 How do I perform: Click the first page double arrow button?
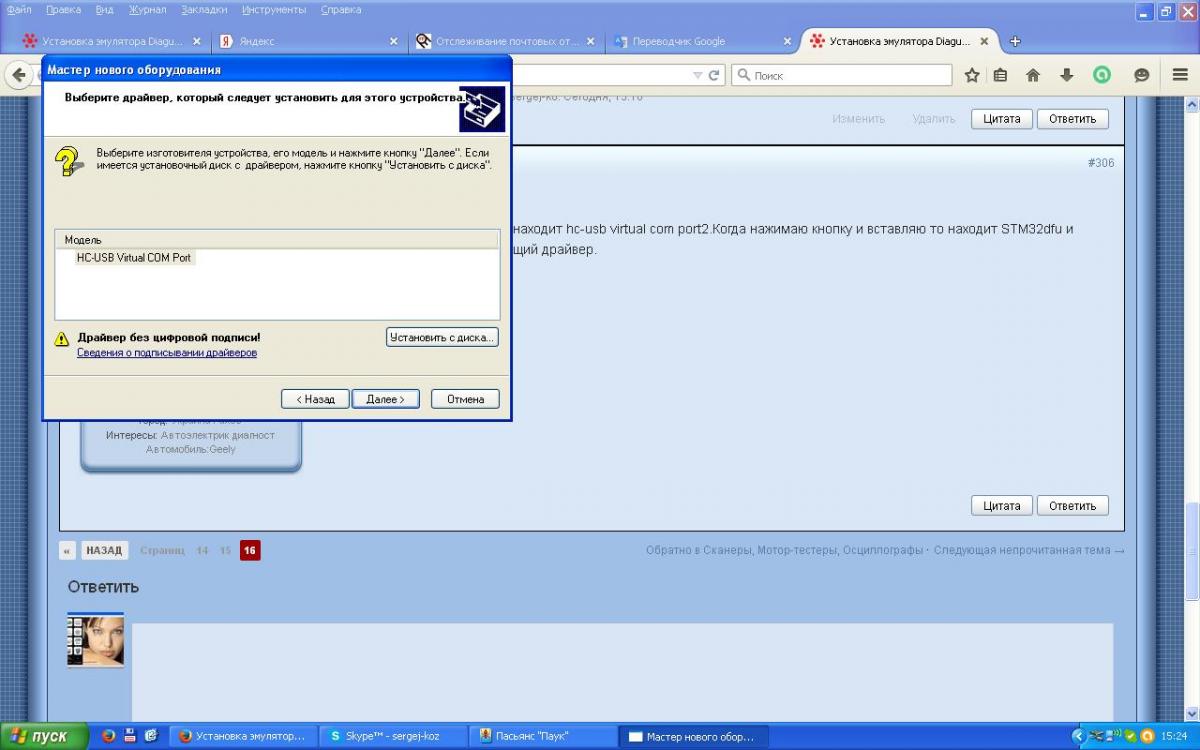(x=67, y=550)
